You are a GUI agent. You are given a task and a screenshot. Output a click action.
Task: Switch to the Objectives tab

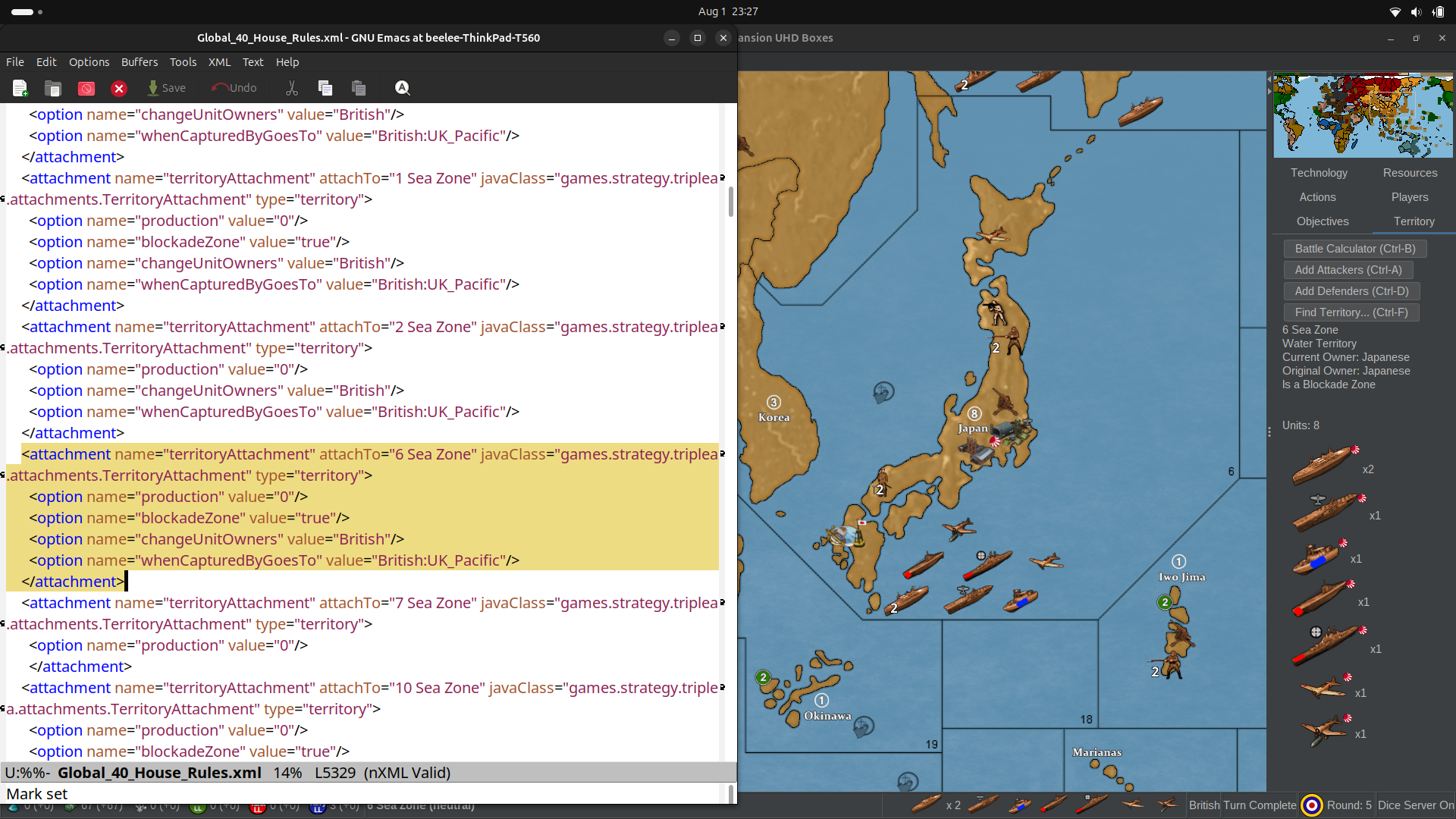1323,221
